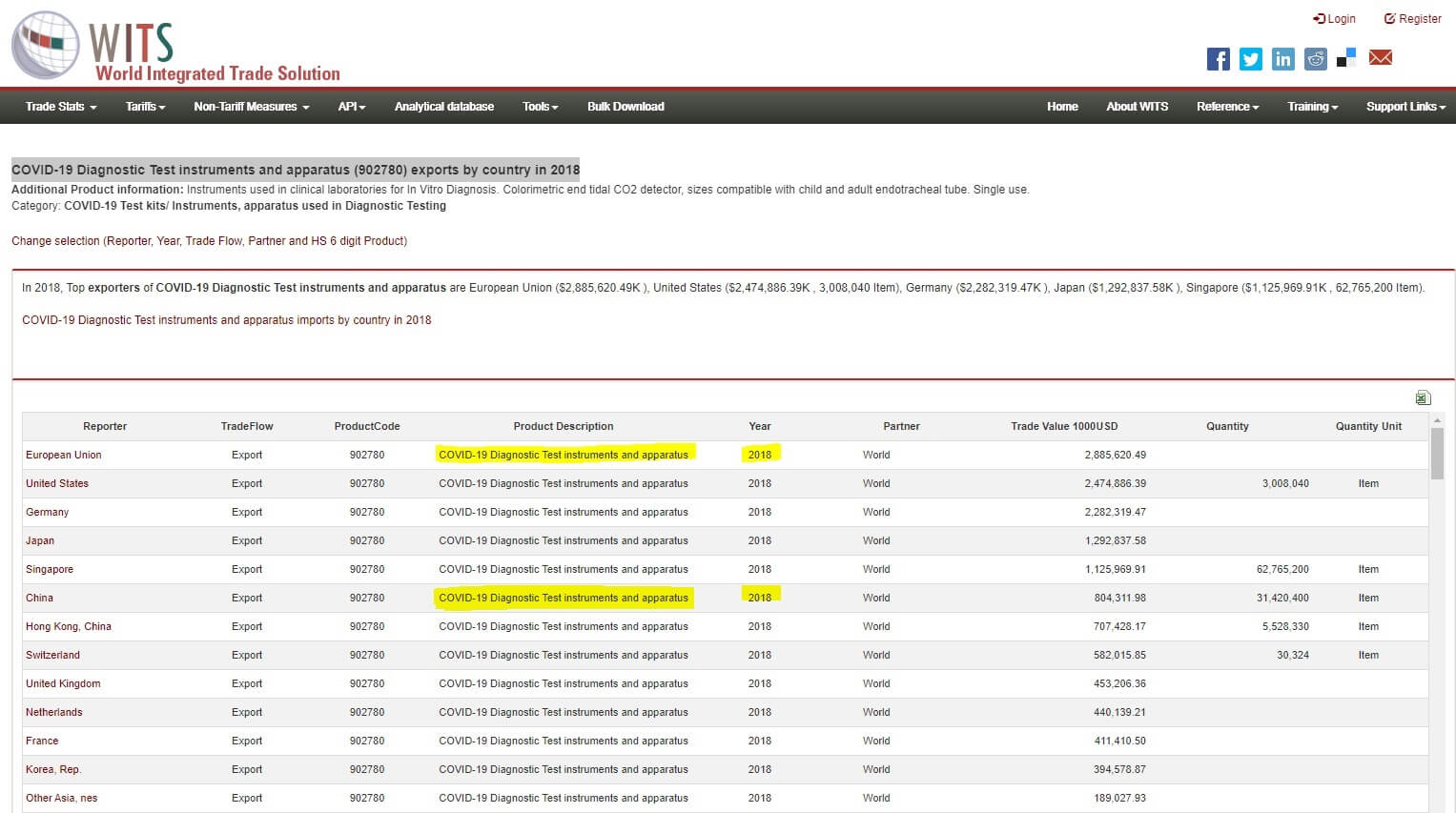Open the Change selection link

[x=209, y=241]
